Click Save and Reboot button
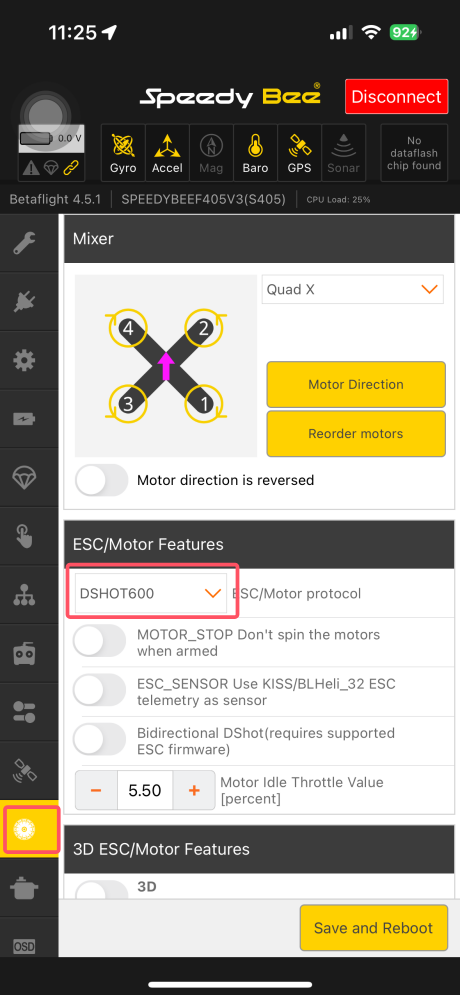 tap(373, 928)
